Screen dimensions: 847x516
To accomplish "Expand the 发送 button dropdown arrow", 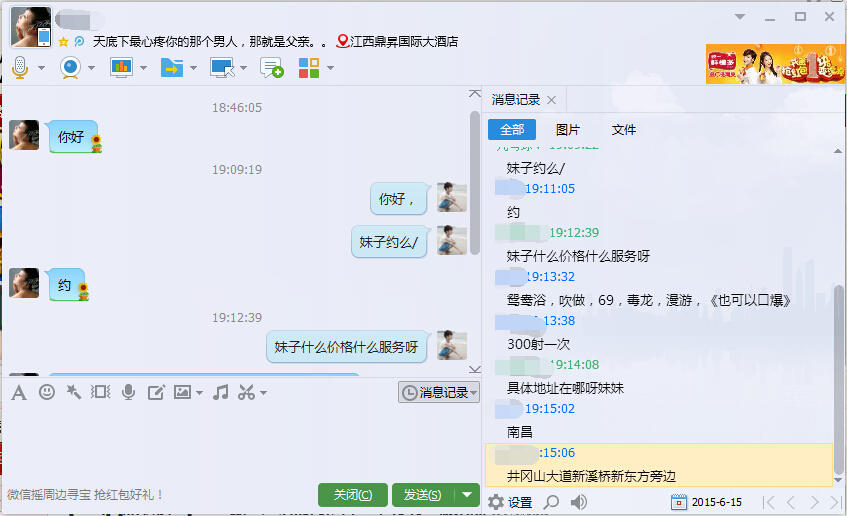I will click(468, 495).
